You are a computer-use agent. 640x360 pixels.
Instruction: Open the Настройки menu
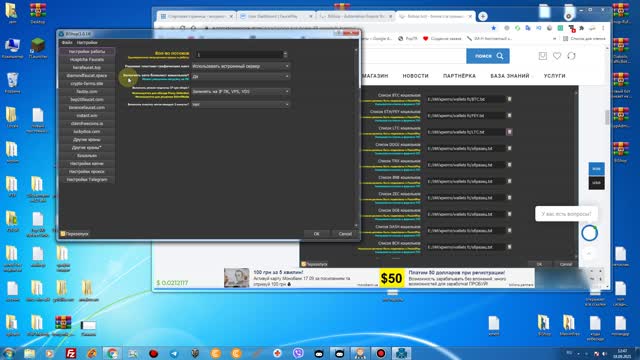(87, 42)
